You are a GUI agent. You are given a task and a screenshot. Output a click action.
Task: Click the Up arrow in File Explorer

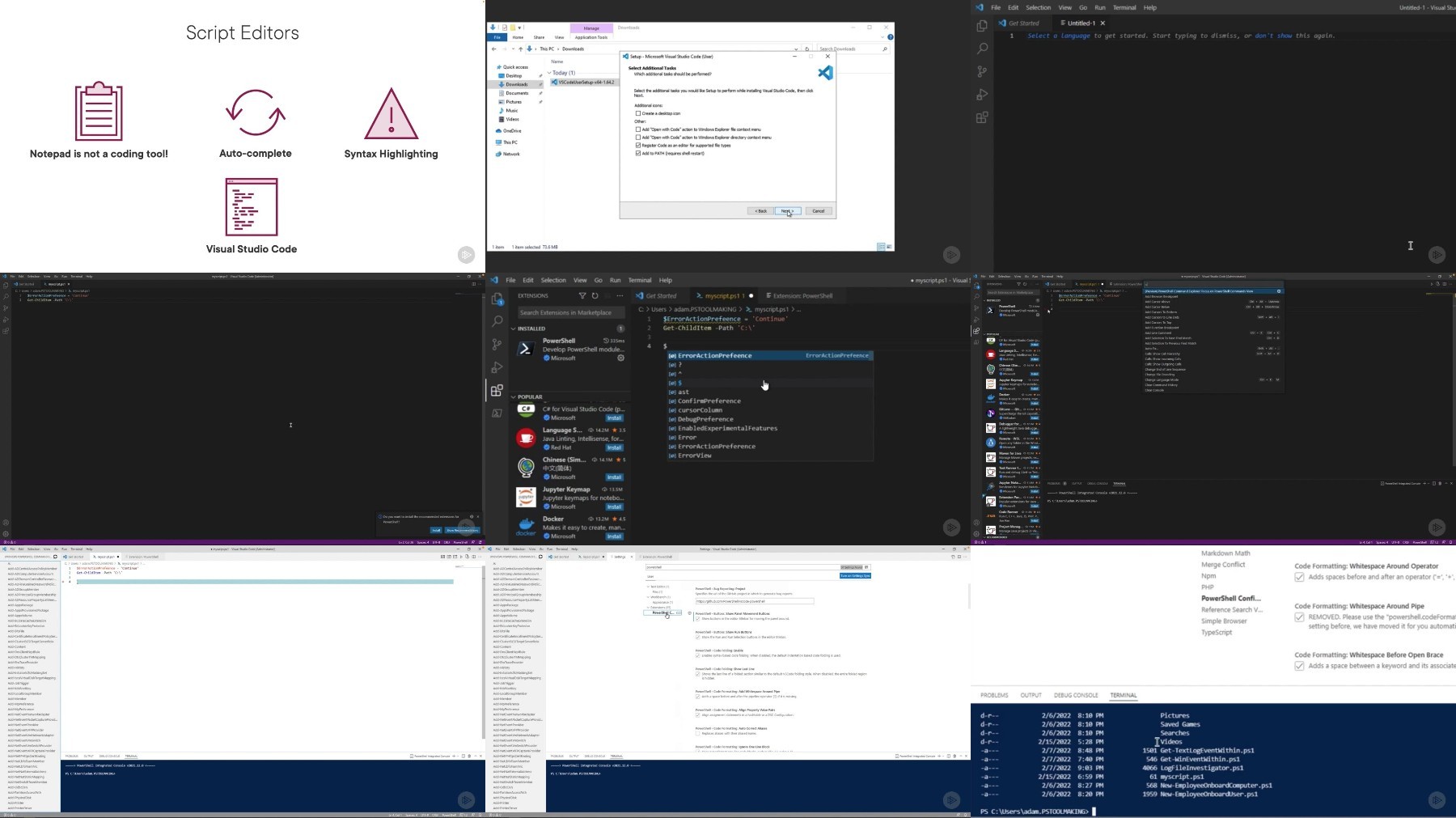point(520,49)
